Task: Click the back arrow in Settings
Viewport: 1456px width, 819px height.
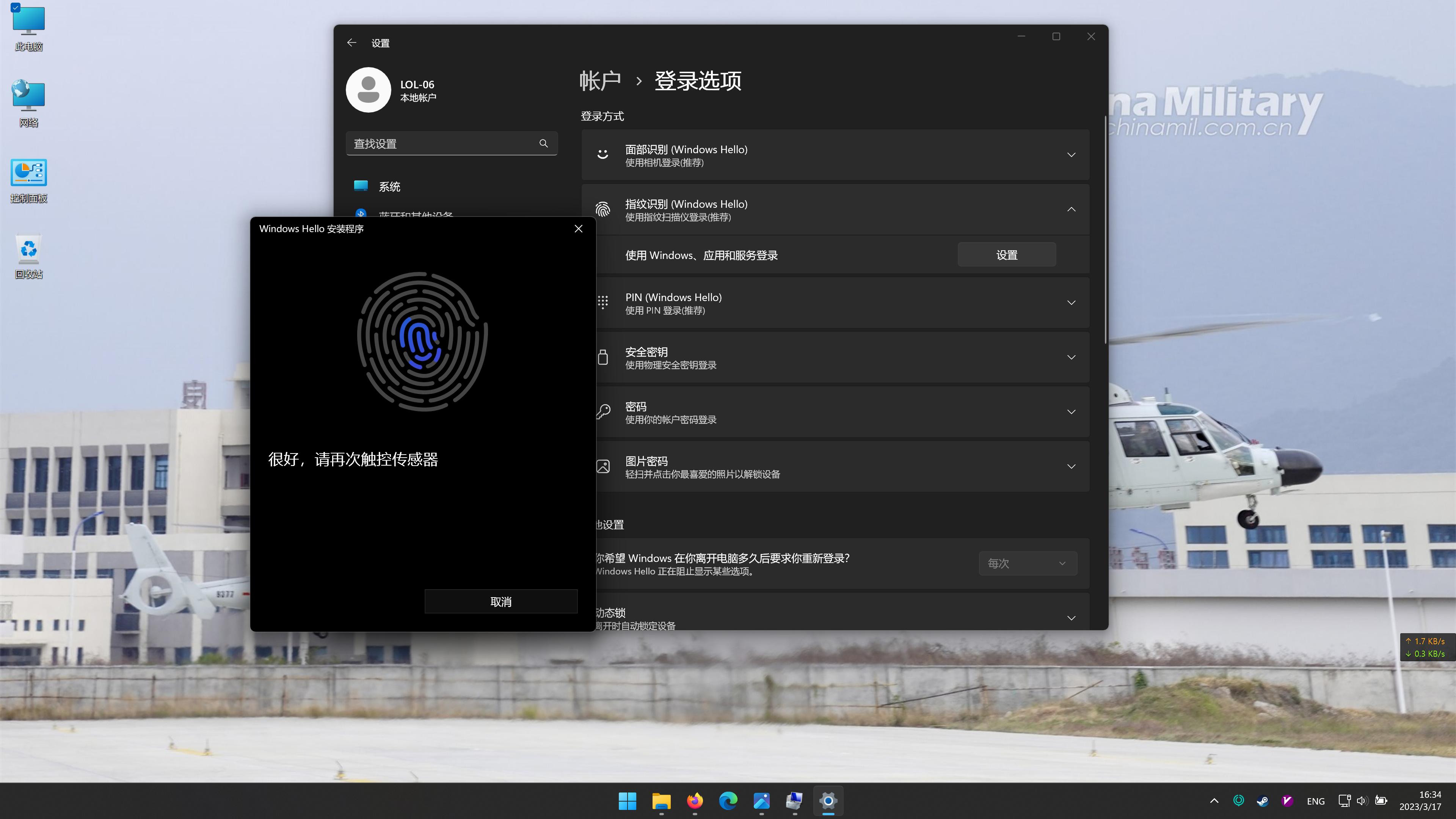Action: point(351,43)
